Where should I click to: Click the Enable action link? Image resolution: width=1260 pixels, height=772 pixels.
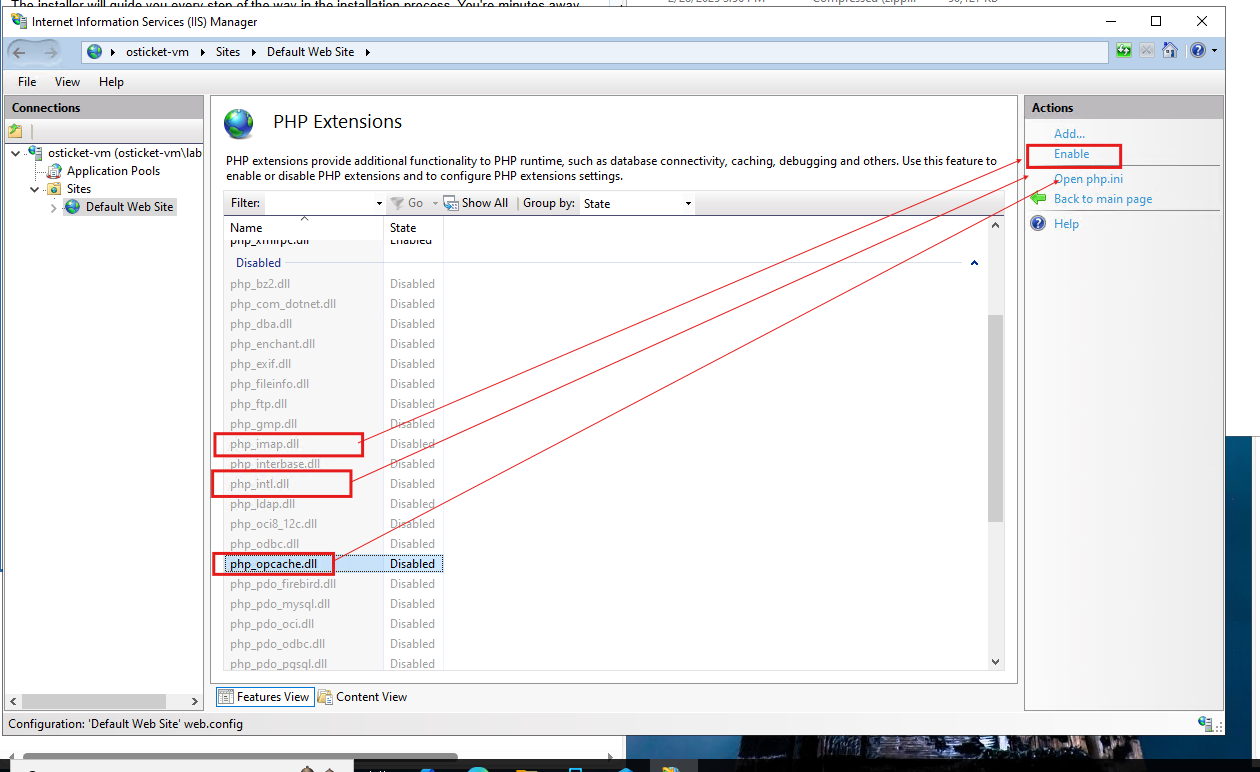coord(1071,154)
